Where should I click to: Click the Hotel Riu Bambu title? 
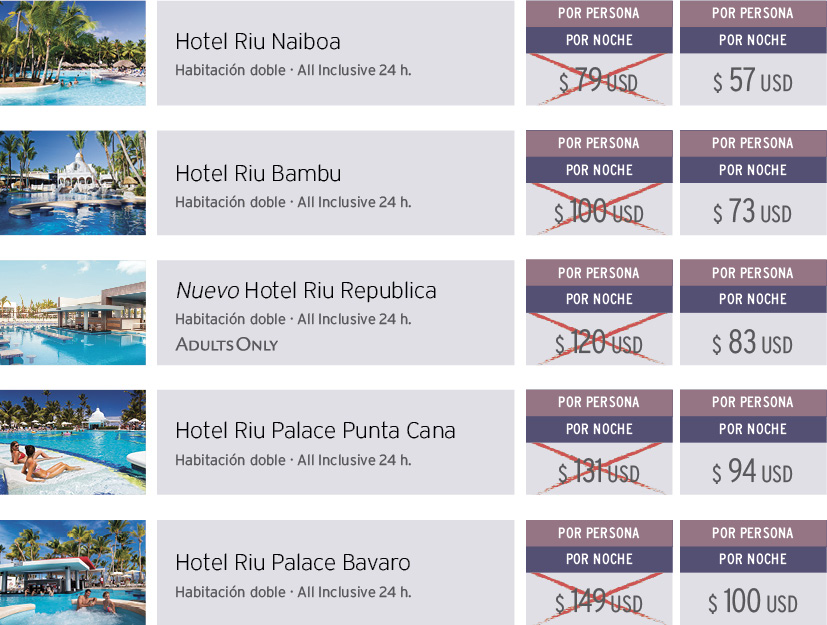coord(258,174)
